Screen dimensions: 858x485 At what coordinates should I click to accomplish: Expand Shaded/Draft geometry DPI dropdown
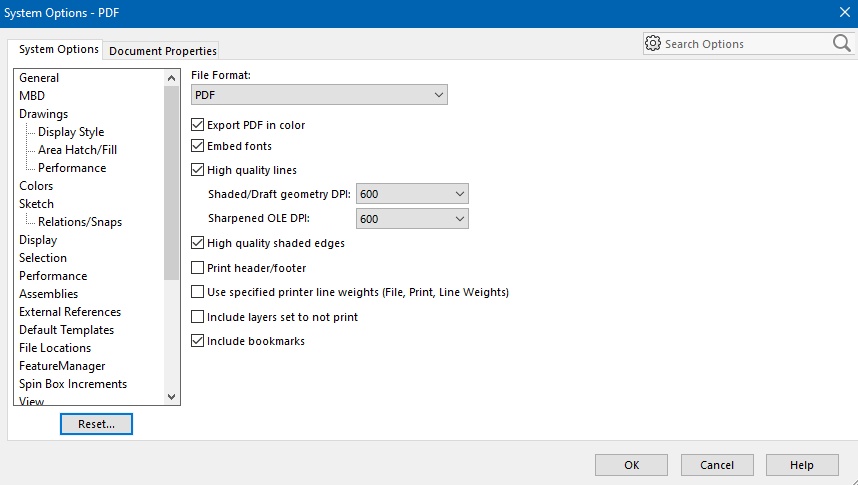pyautogui.click(x=412, y=194)
